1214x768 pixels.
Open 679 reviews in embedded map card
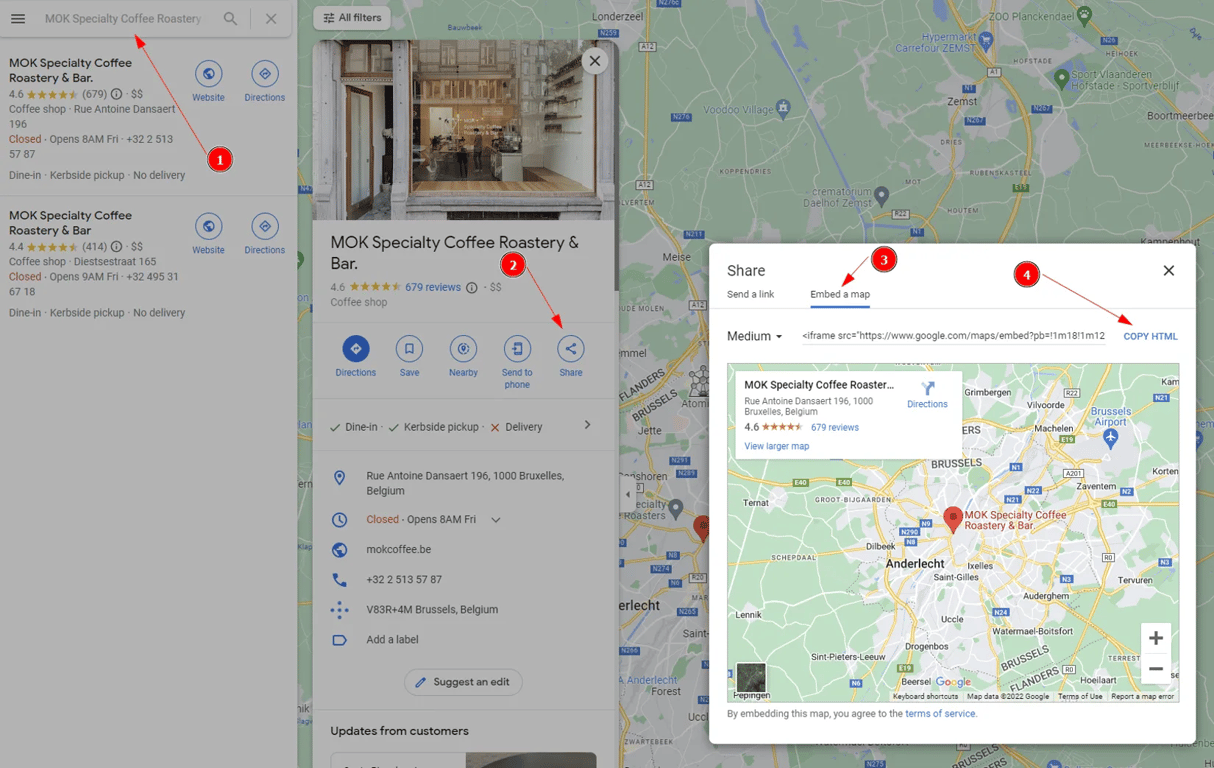(835, 427)
